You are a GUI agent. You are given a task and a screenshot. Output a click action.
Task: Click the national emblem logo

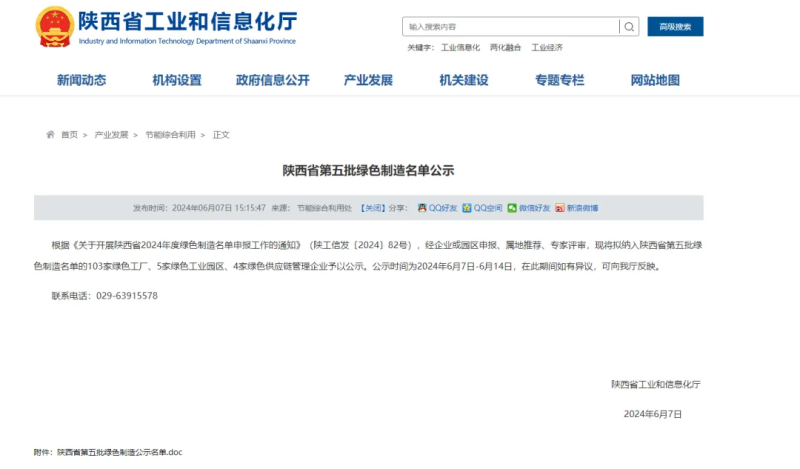(53, 27)
